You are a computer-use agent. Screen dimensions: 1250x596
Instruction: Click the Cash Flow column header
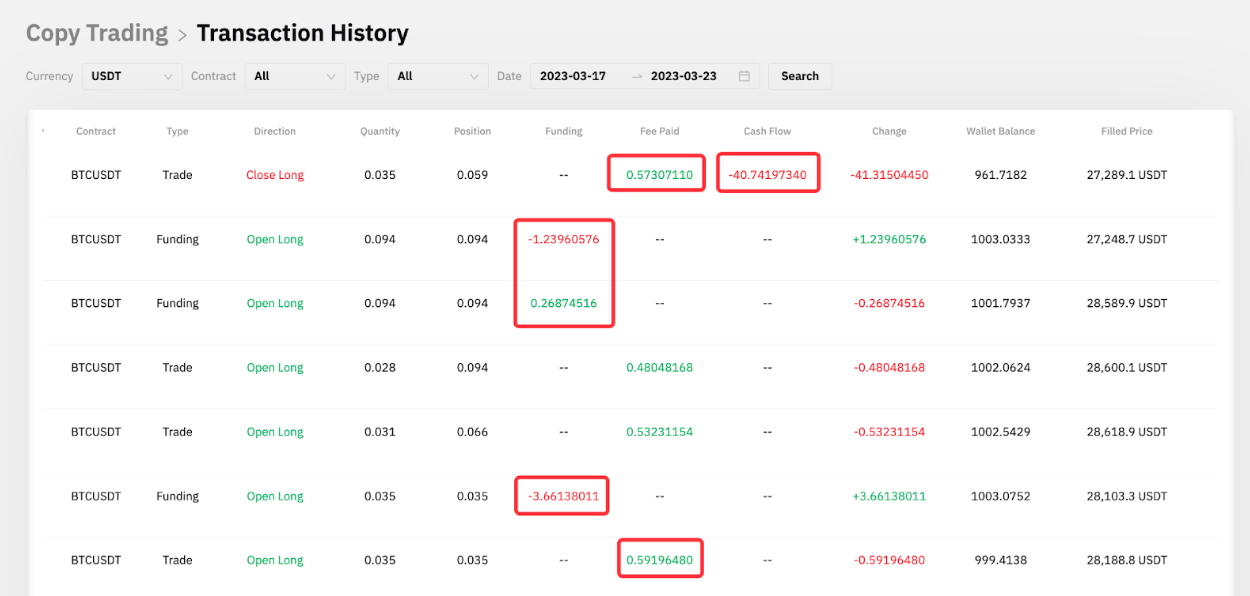pos(768,131)
